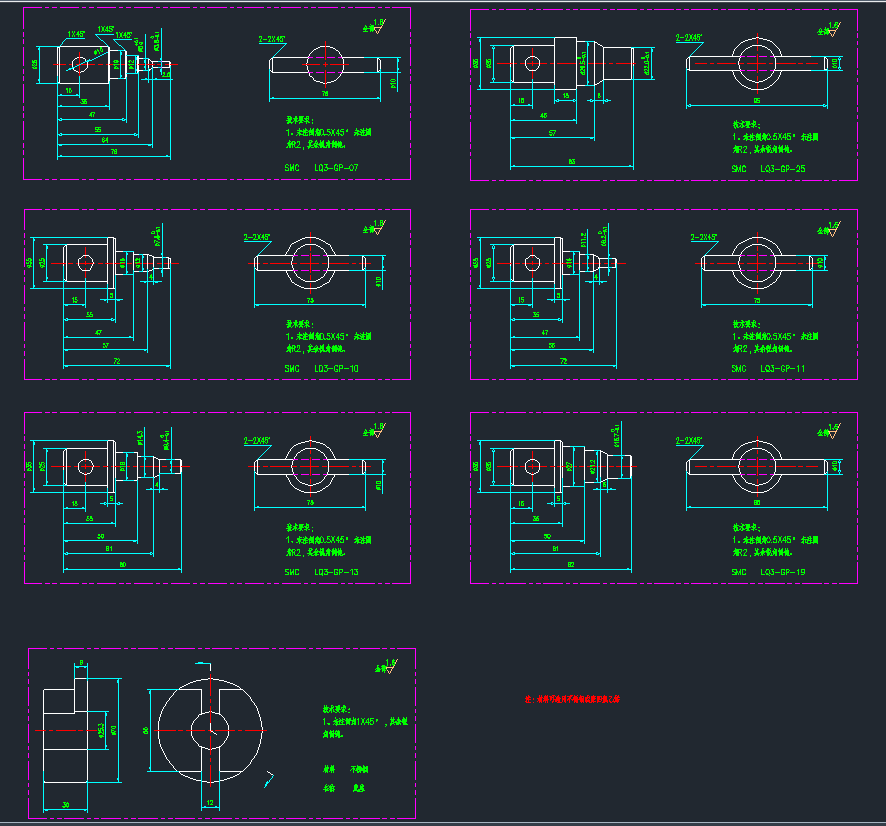Select the 85 overall length dimension in LQ3-GP-25

[x=571, y=161]
